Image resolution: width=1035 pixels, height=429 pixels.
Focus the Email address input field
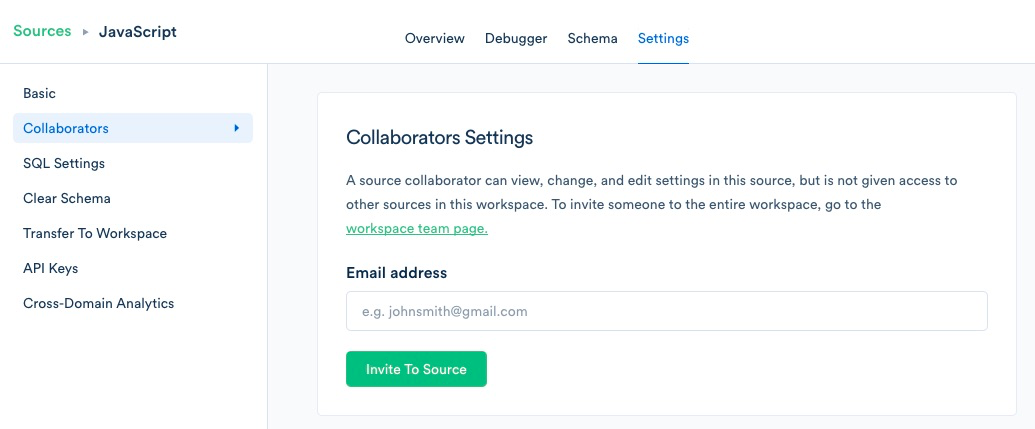667,311
